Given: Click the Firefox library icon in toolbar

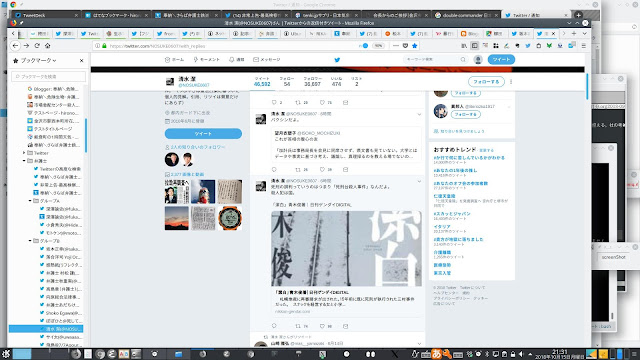Looking at the screenshot, I should [x=464, y=46].
